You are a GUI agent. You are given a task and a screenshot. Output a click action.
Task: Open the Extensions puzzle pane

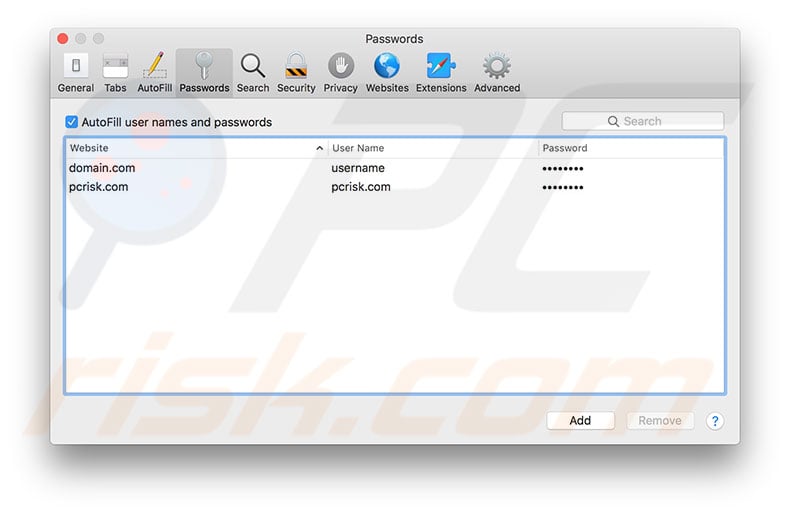[x=441, y=73]
